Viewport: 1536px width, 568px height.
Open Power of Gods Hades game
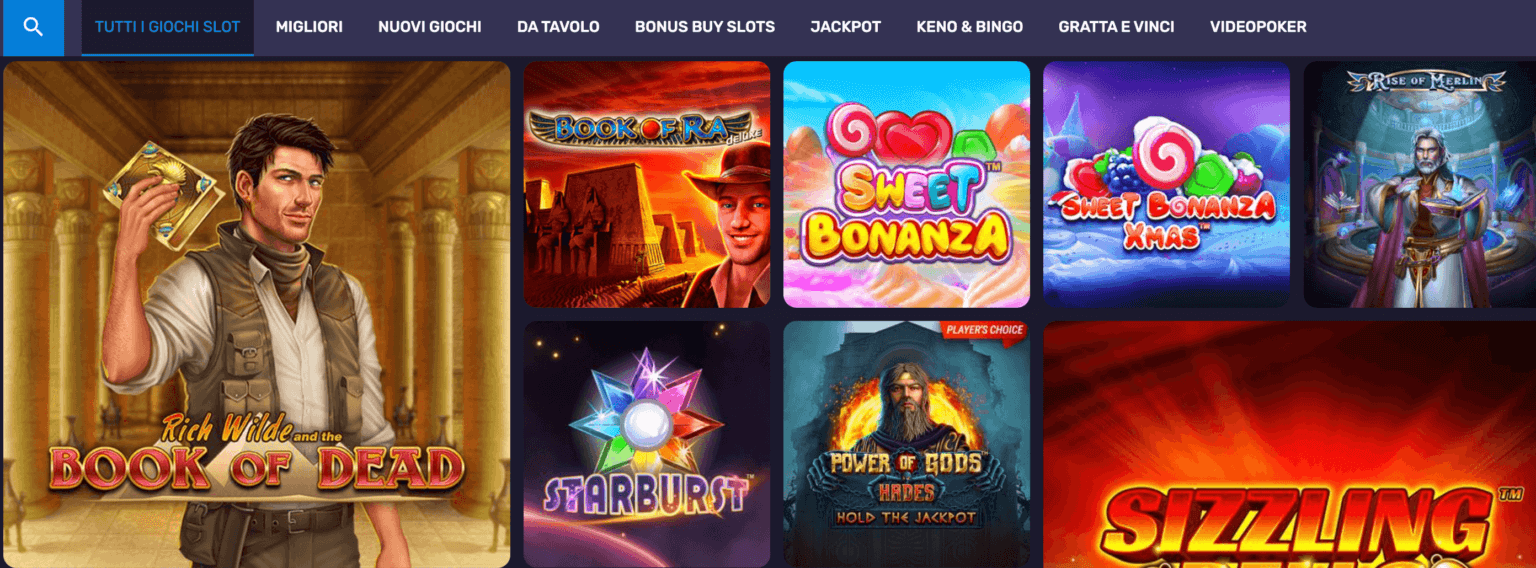pos(906,444)
